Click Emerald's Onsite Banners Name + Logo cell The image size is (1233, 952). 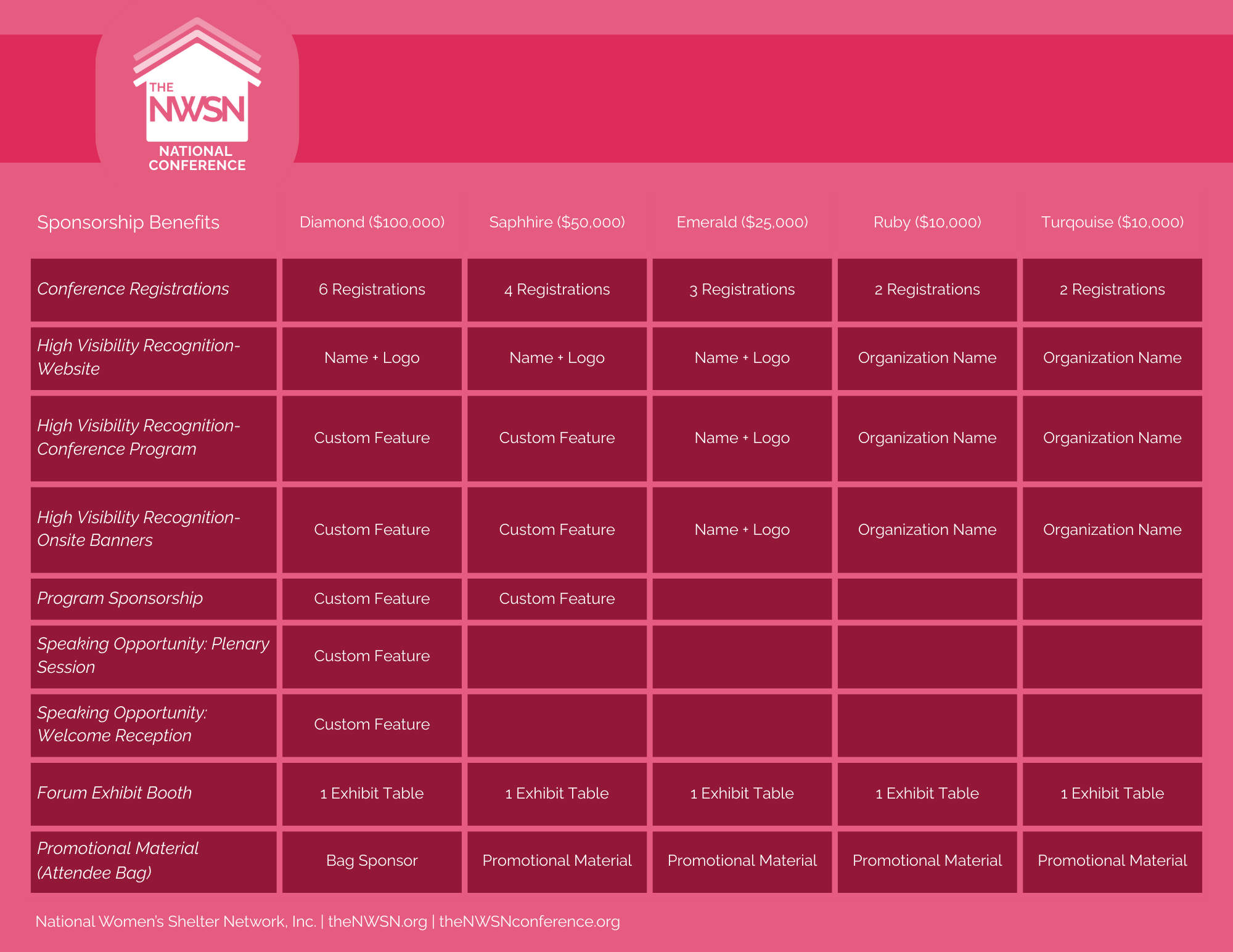(x=742, y=530)
